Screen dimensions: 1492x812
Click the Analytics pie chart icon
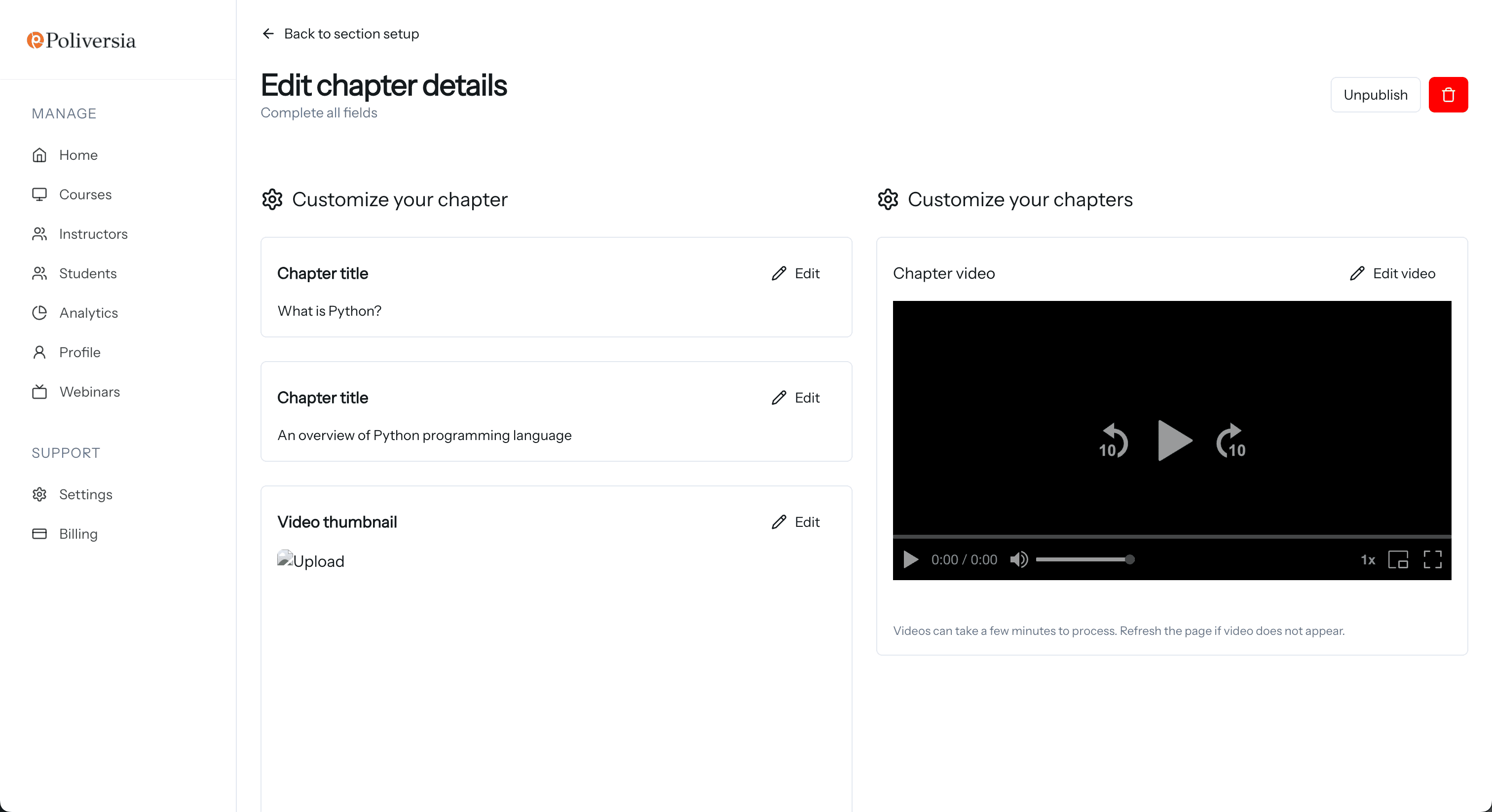click(39, 313)
